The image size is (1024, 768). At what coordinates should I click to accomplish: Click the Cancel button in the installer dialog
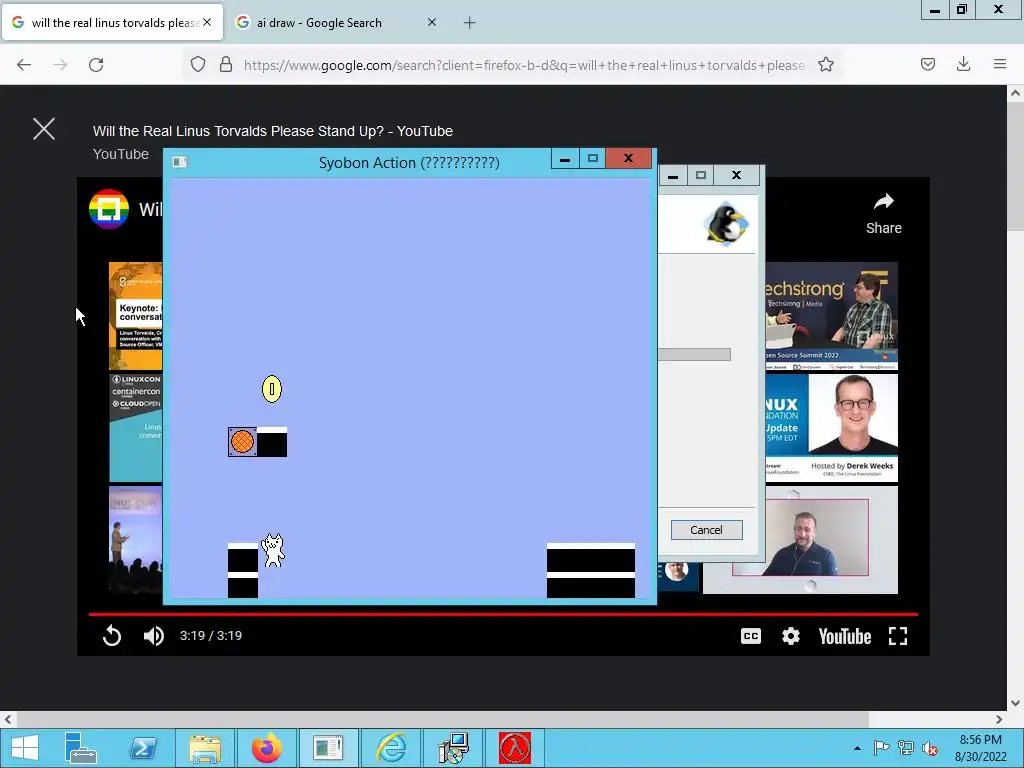(707, 530)
